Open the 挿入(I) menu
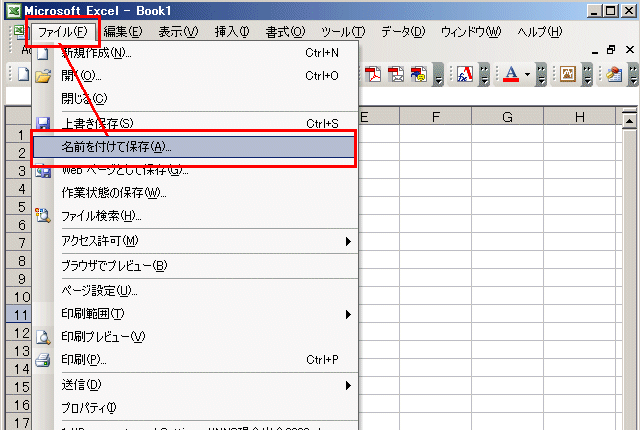 click(x=232, y=32)
